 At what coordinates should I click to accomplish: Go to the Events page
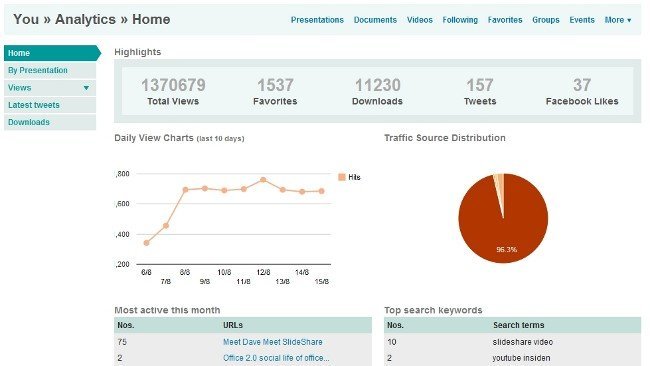[x=582, y=20]
